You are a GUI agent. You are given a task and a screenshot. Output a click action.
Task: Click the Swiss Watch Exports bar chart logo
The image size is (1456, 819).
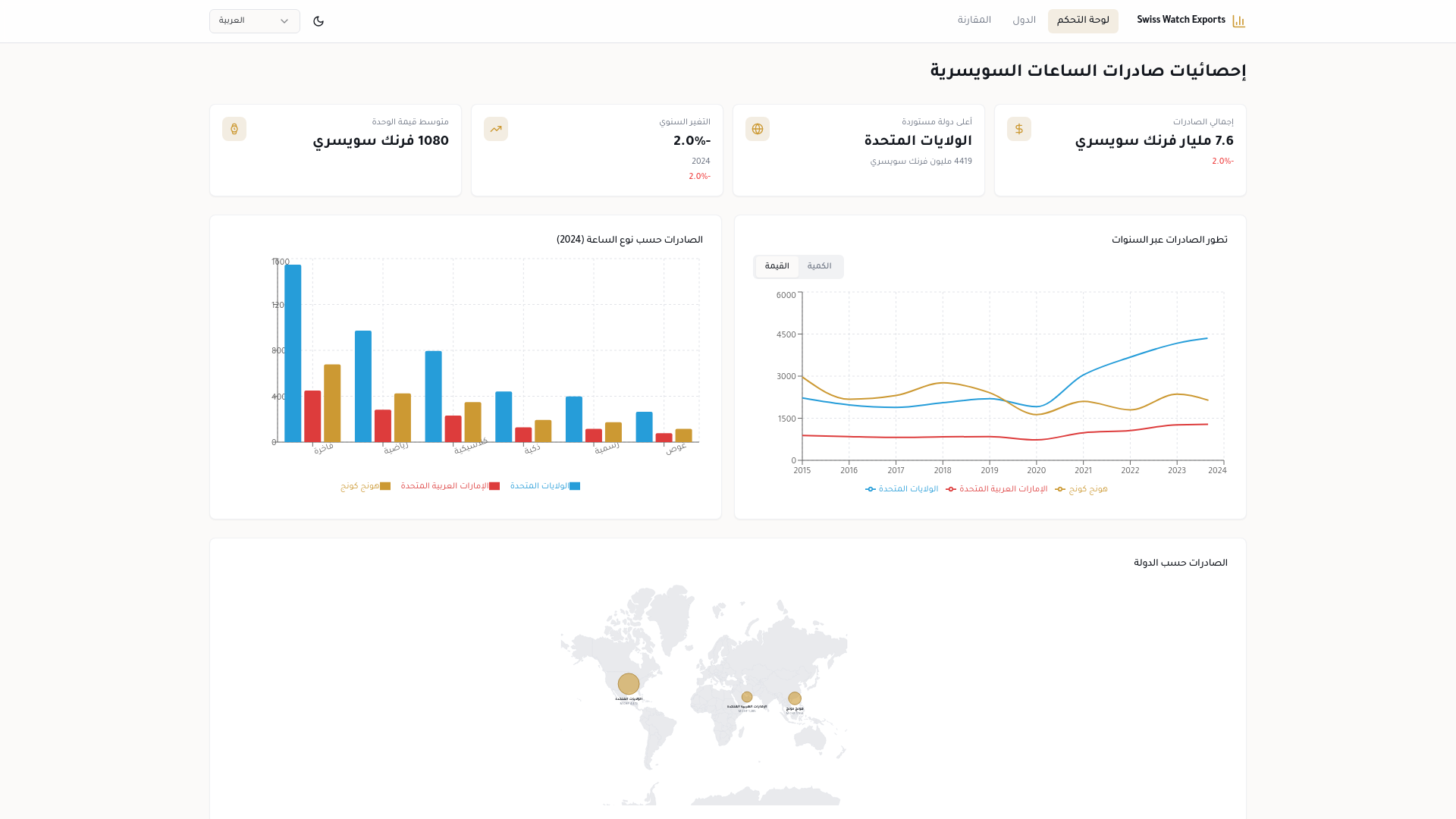(x=1238, y=21)
